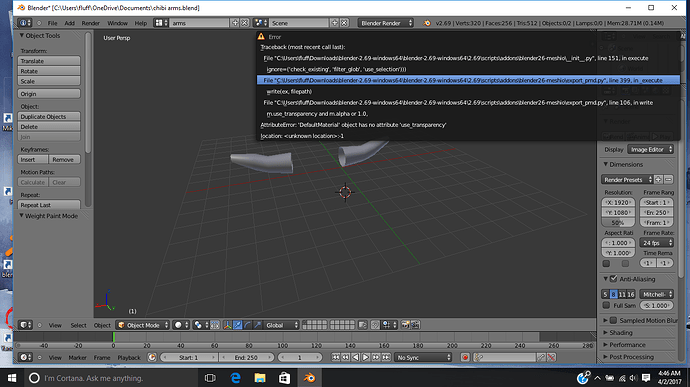Viewport: 690px width, 387px height.
Task: Add a new screen layout next to 'arms'
Action: (235, 23)
